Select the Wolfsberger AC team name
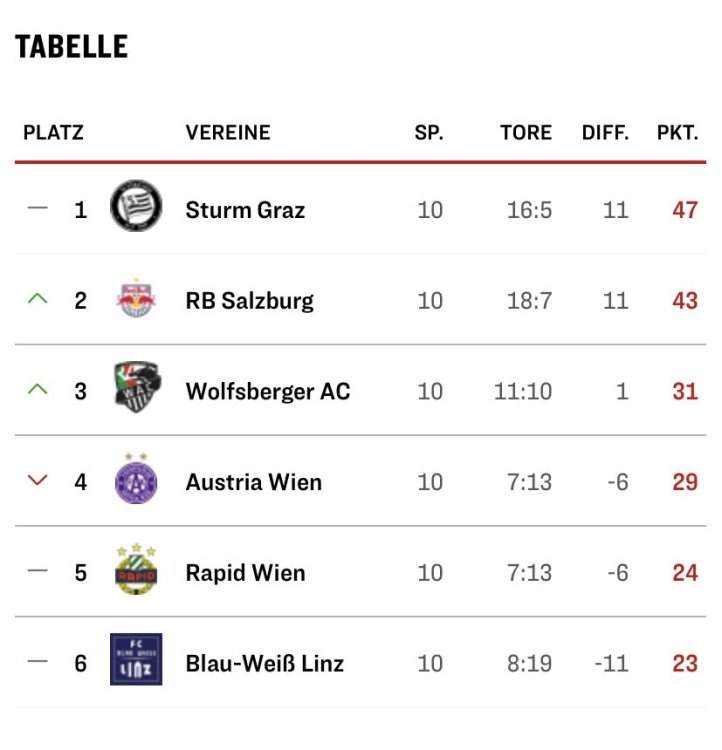Screen dimensions: 722x750 (268, 391)
